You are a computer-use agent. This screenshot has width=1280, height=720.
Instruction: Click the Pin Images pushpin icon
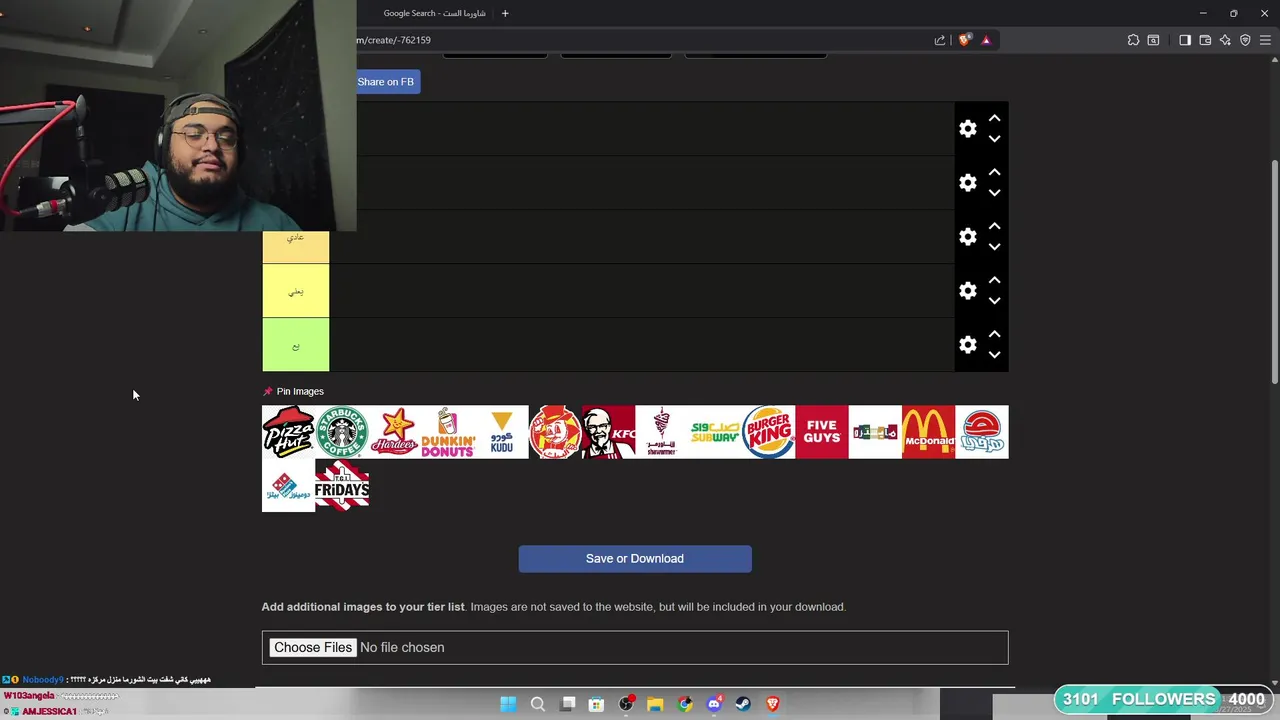pyautogui.click(x=267, y=391)
